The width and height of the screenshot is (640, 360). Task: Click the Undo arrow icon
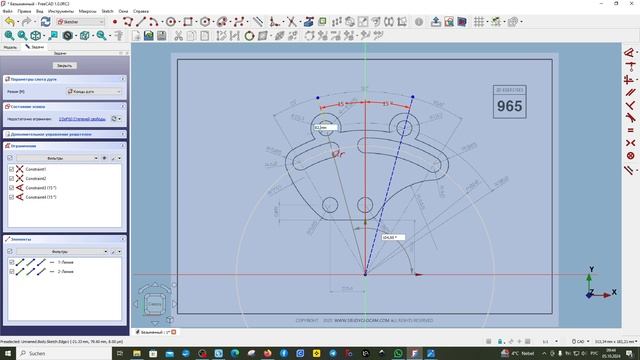tap(10, 22)
